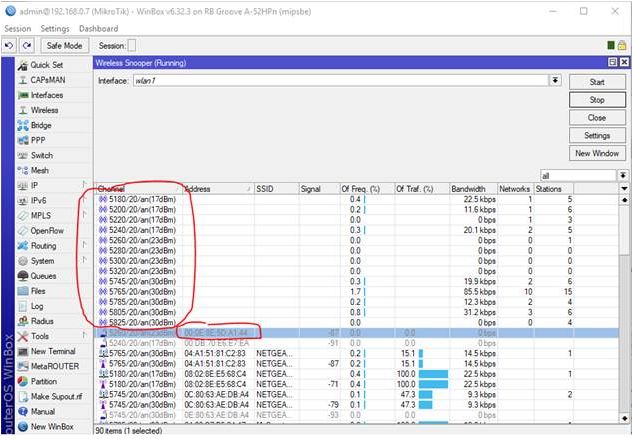Click the lock icon at top right
The image size is (633, 439).
pos(622,45)
